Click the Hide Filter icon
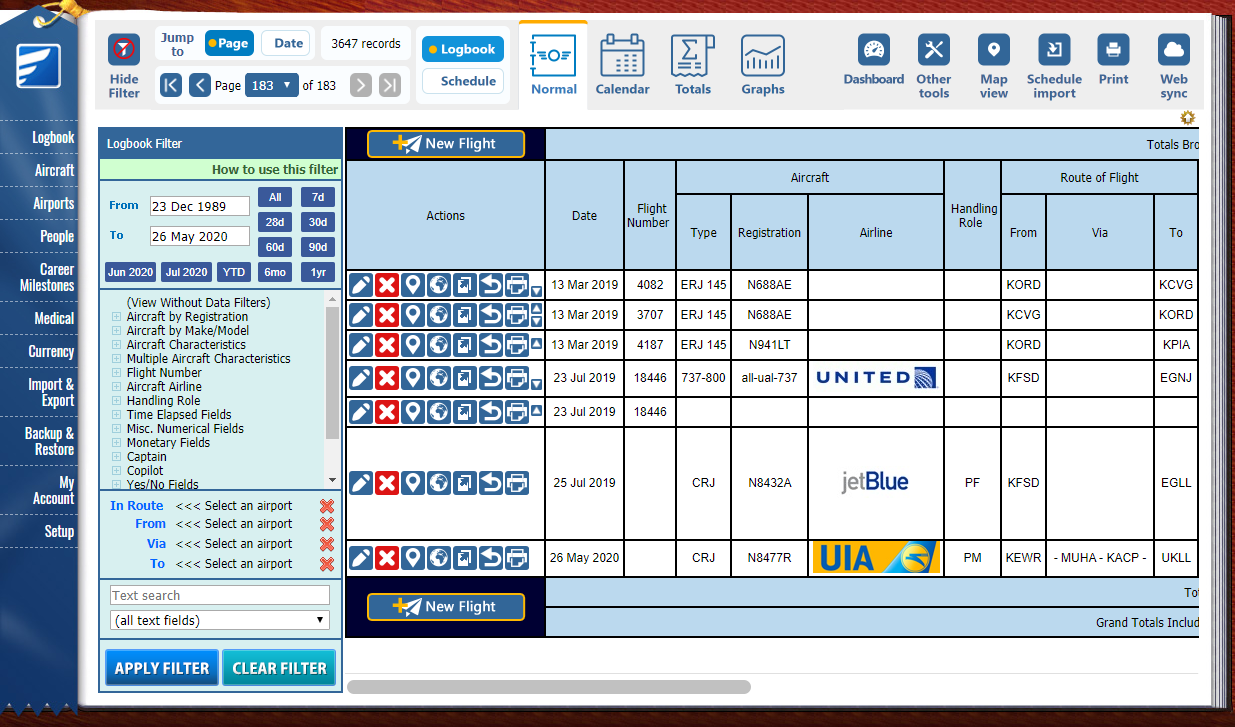 click(x=124, y=50)
